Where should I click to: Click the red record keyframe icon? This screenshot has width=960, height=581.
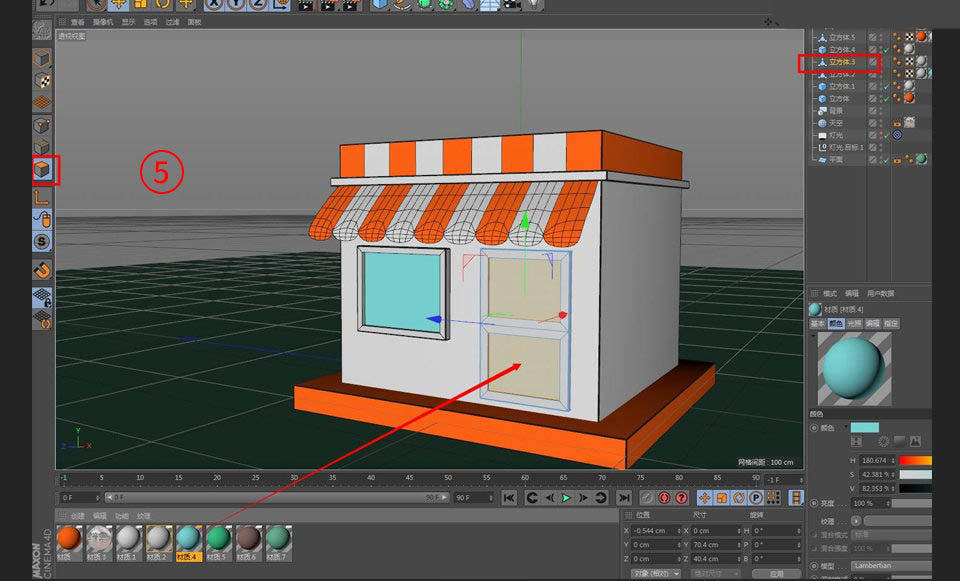(x=664, y=497)
